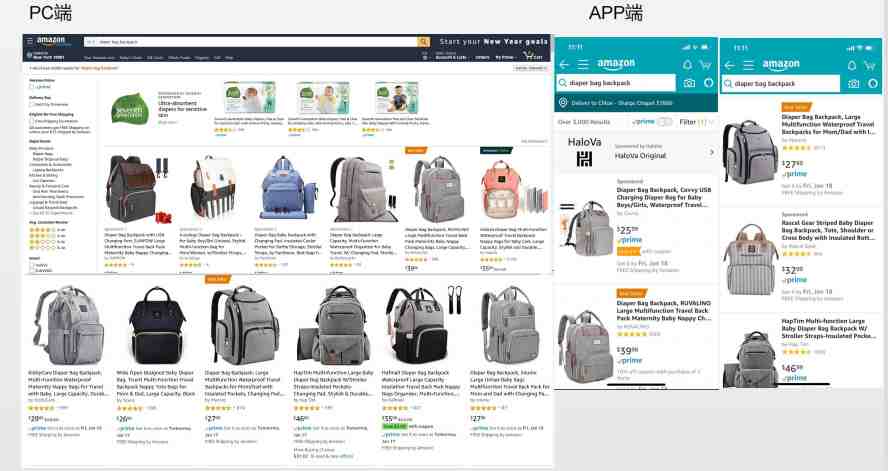Open hamburger menu in right app screen
Viewport: 888px width, 471px height.
coord(748,66)
